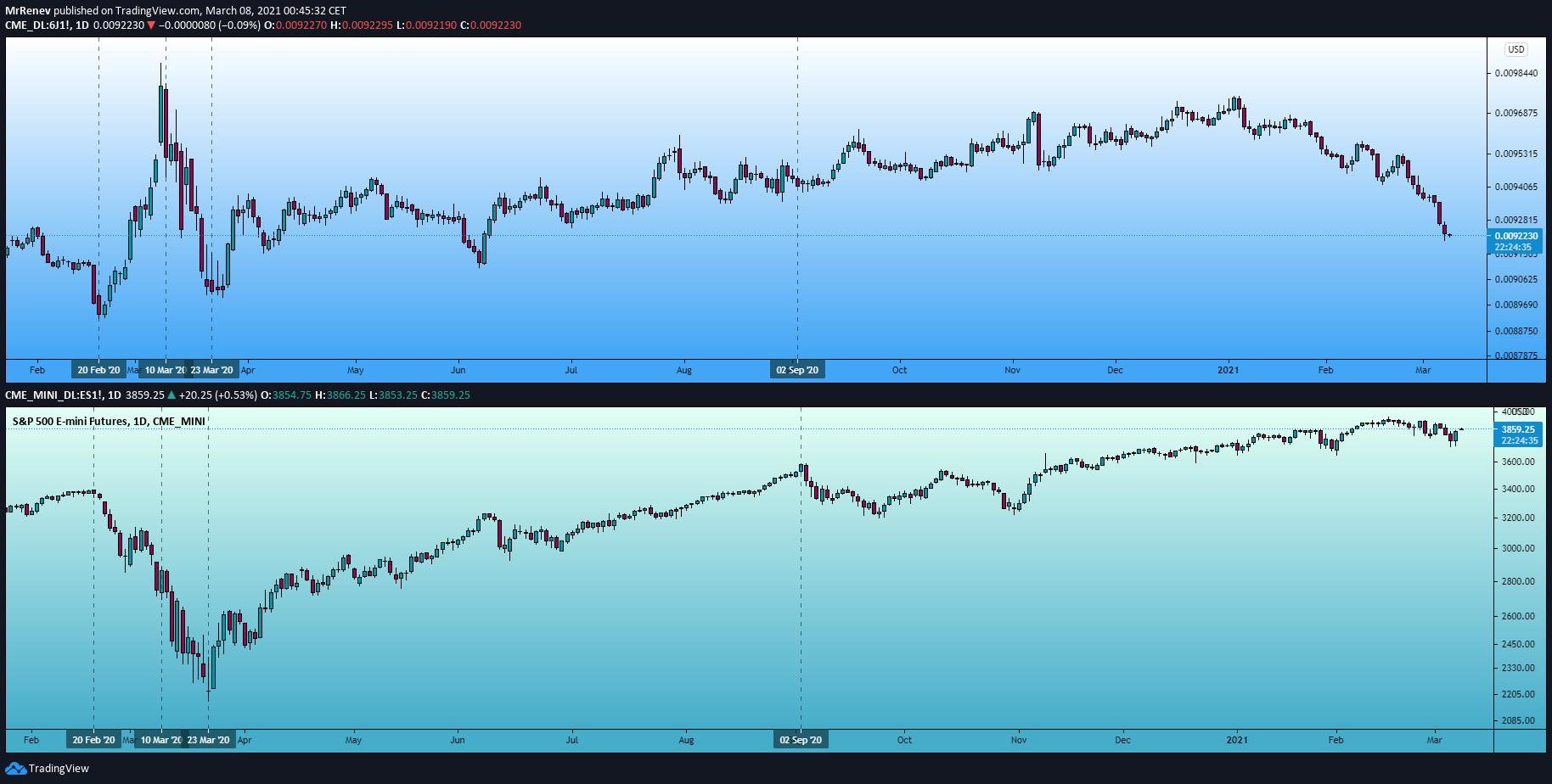Click the May label on S&P chart axis

(353, 740)
